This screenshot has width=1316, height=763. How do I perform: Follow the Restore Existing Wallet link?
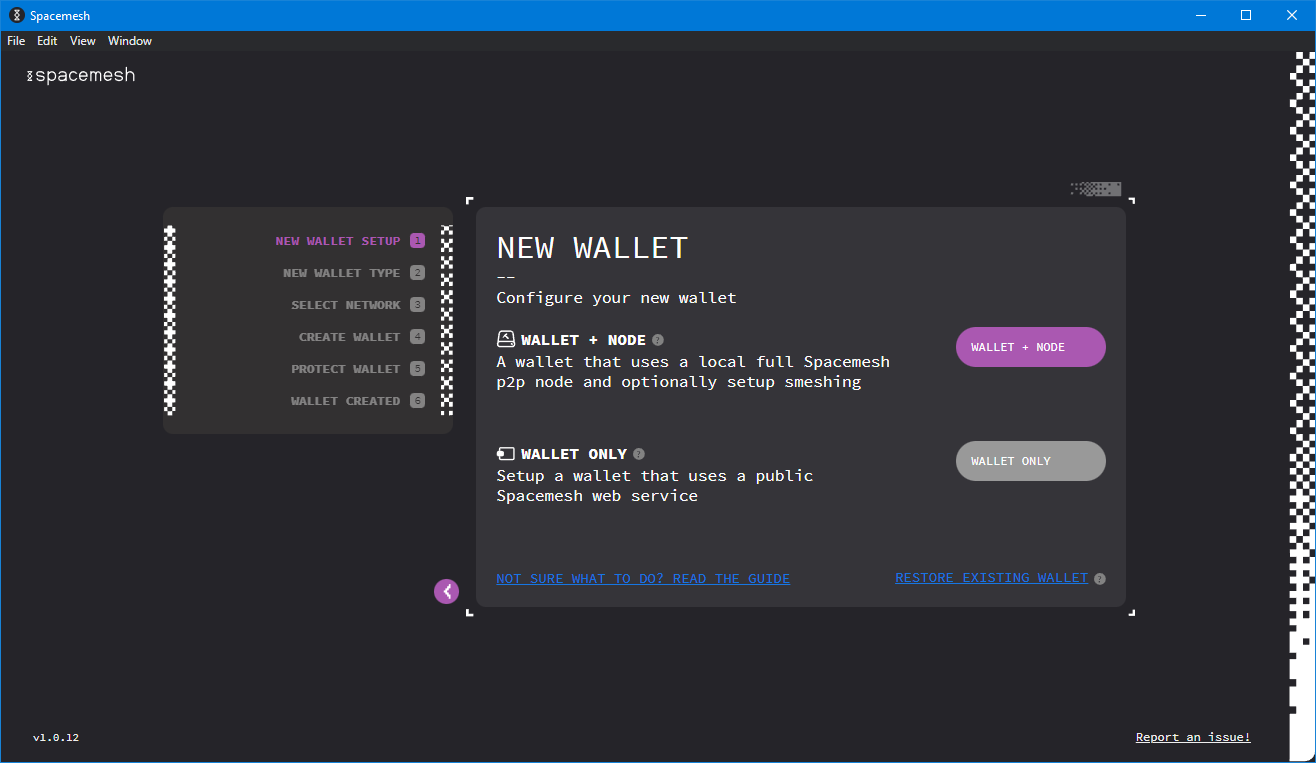pyautogui.click(x=991, y=578)
